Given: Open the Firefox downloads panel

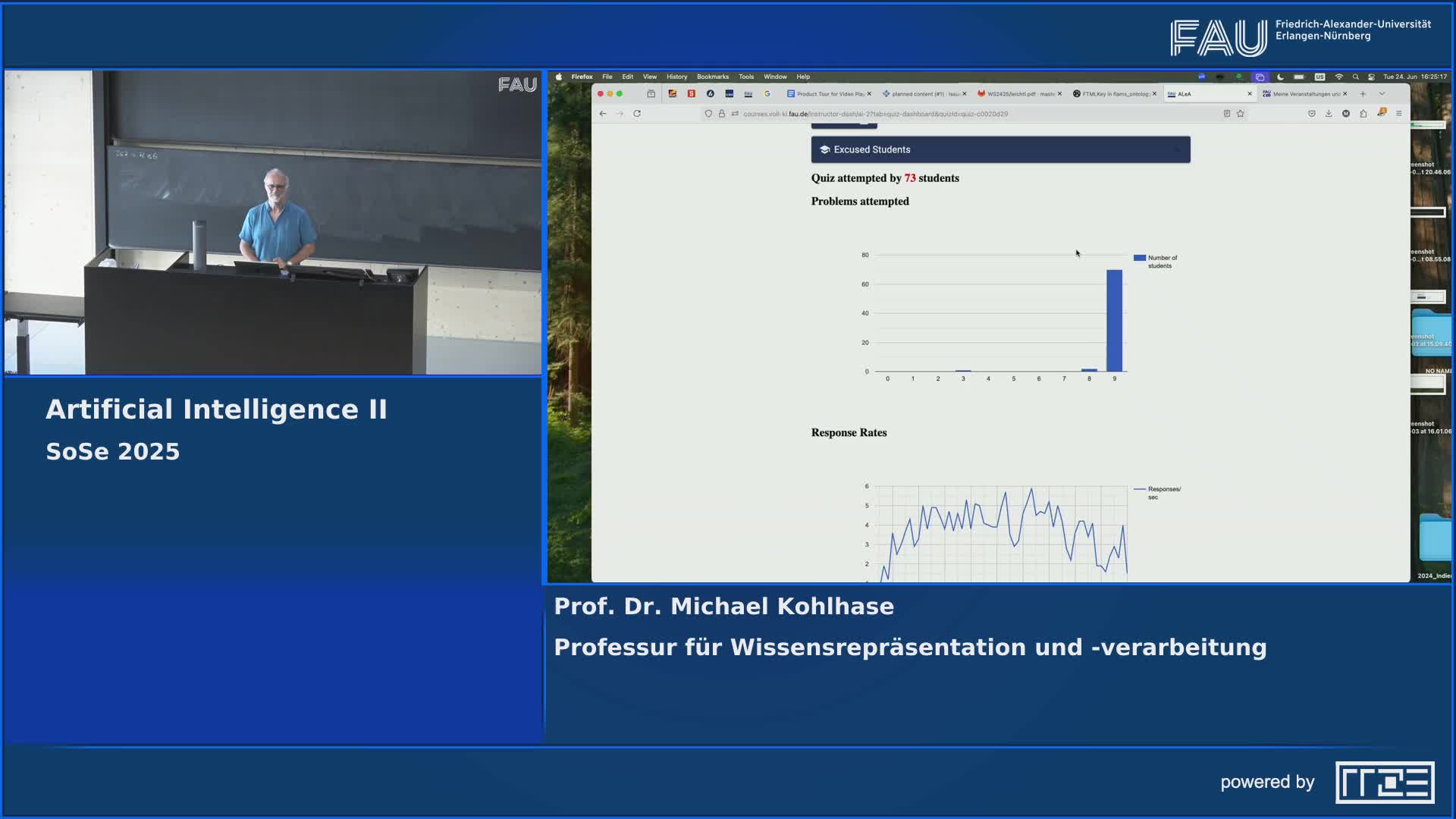Looking at the screenshot, I should 1329,114.
